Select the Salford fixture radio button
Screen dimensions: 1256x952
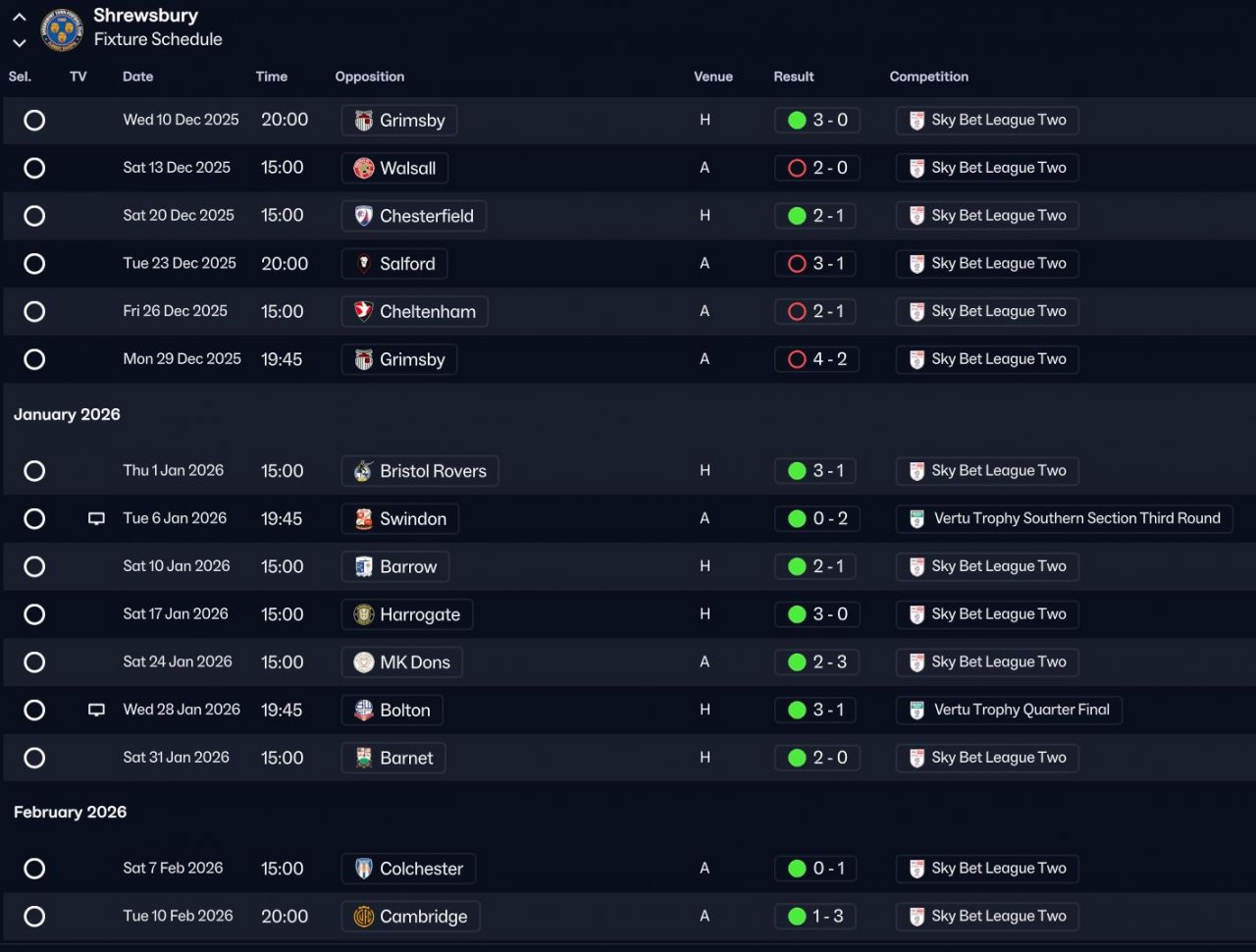[34, 264]
